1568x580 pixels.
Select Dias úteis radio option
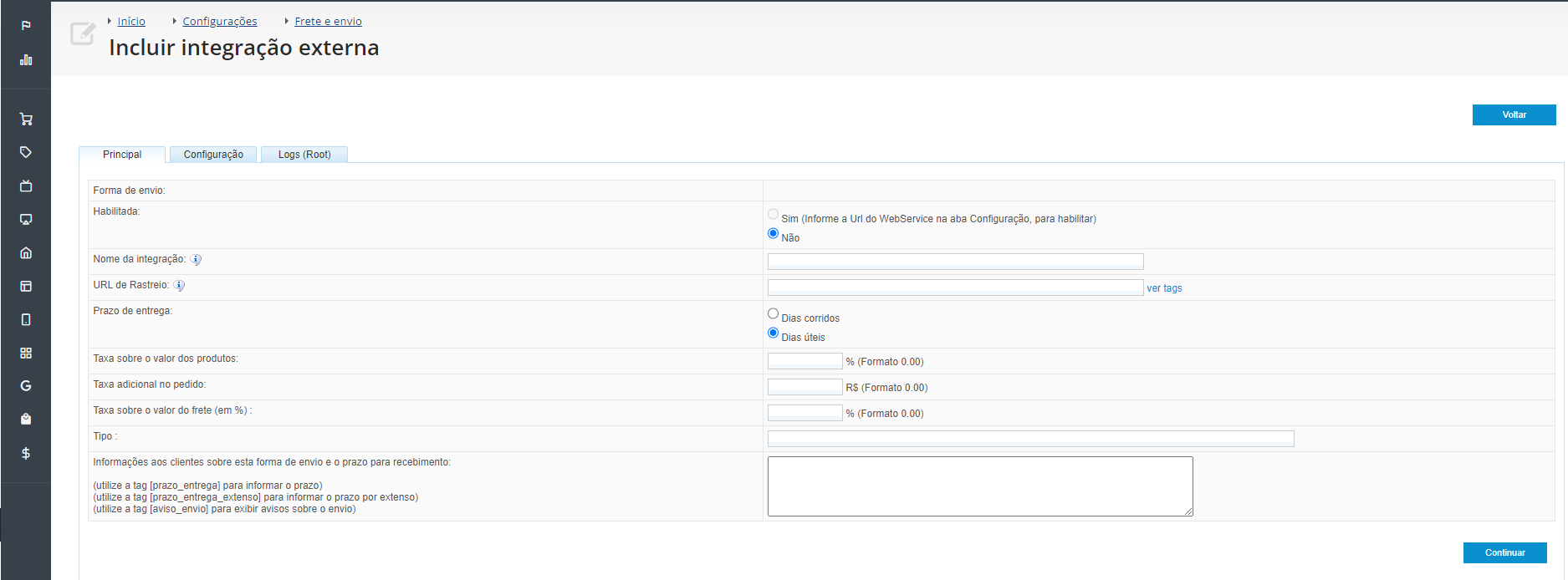coord(773,333)
